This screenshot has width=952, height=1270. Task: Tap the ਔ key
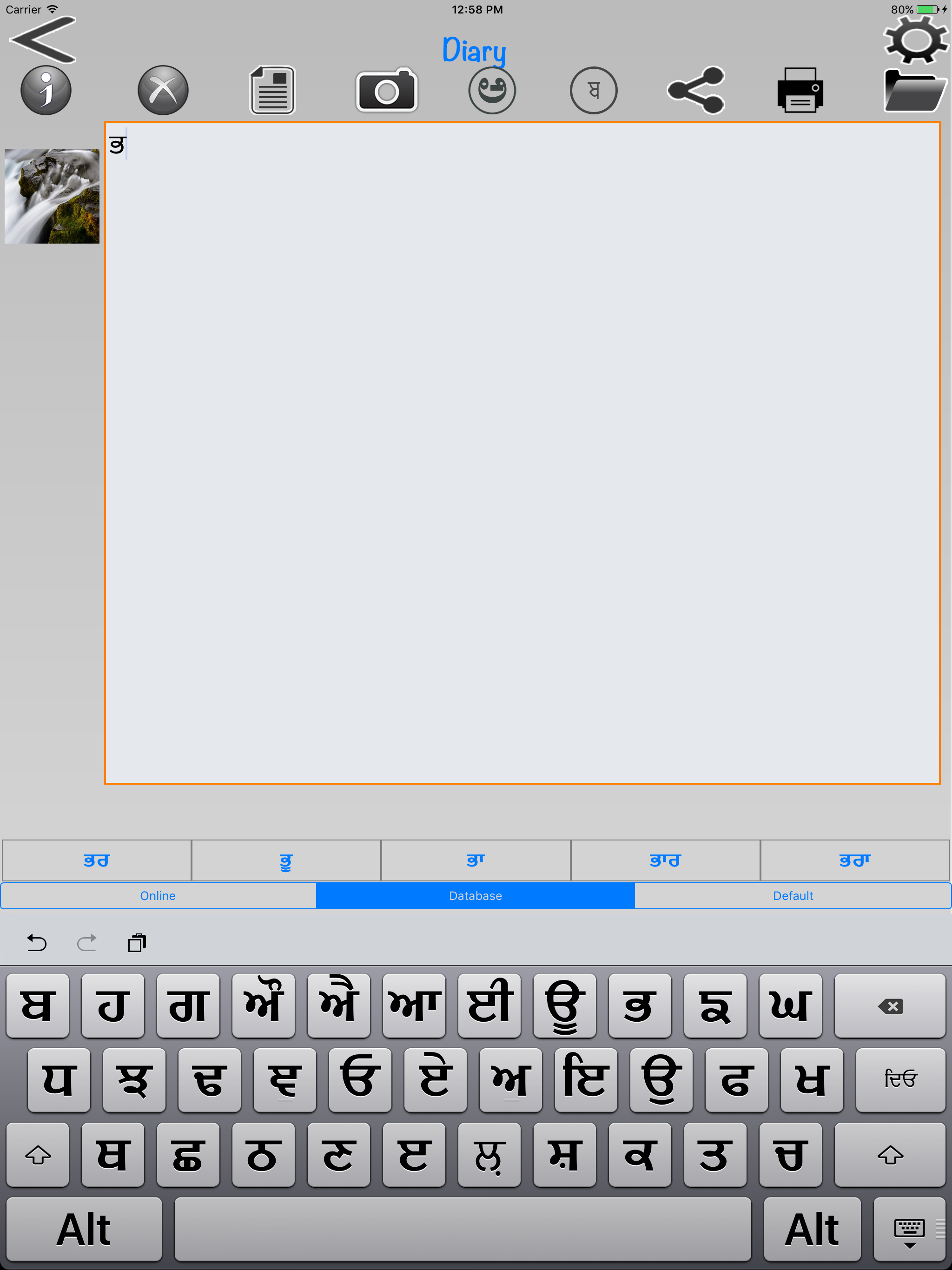264,1006
